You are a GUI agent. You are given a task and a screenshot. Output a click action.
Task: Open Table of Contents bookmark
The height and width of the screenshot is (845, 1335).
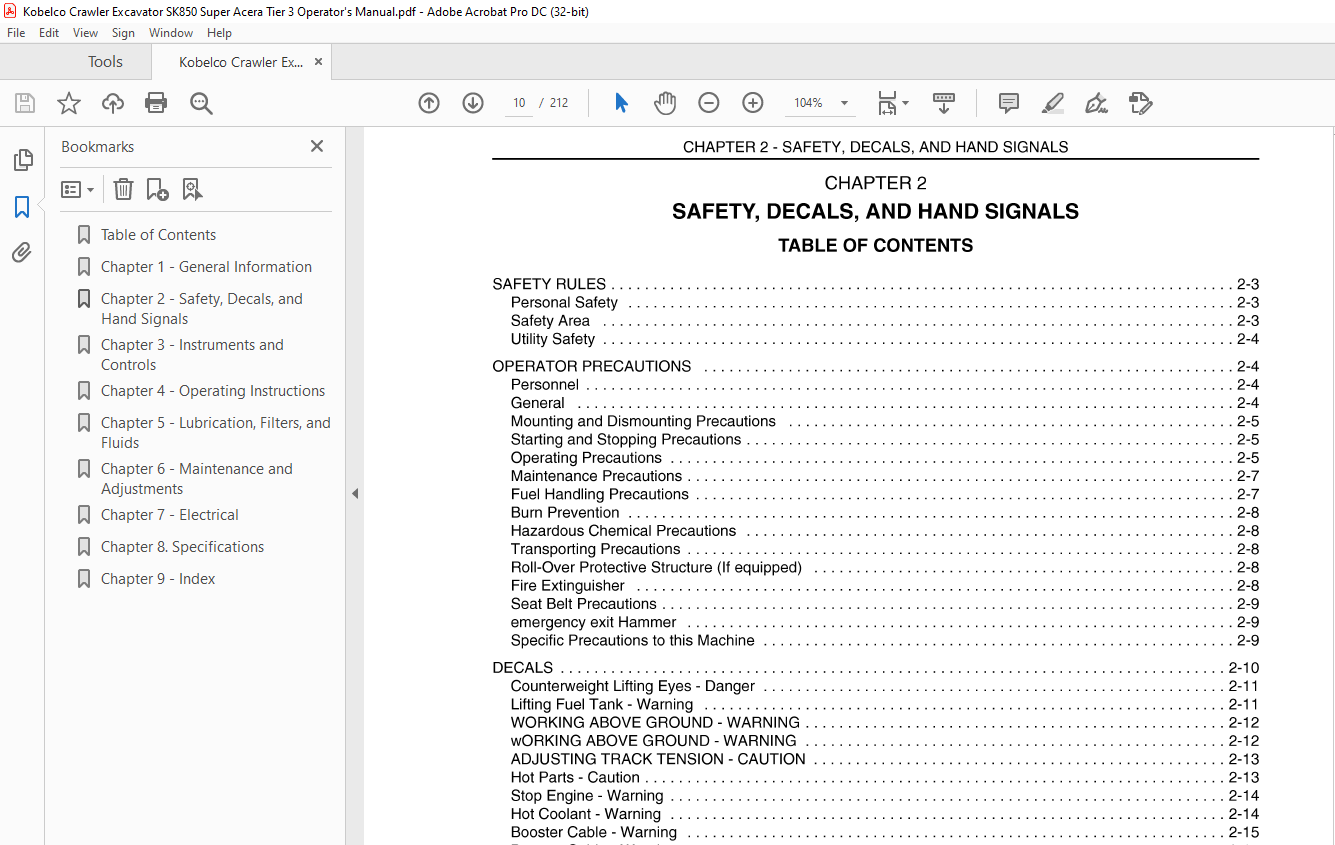tap(158, 235)
